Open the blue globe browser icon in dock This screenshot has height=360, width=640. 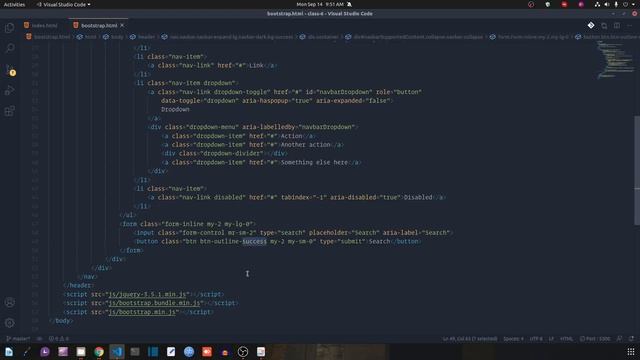click(189, 351)
